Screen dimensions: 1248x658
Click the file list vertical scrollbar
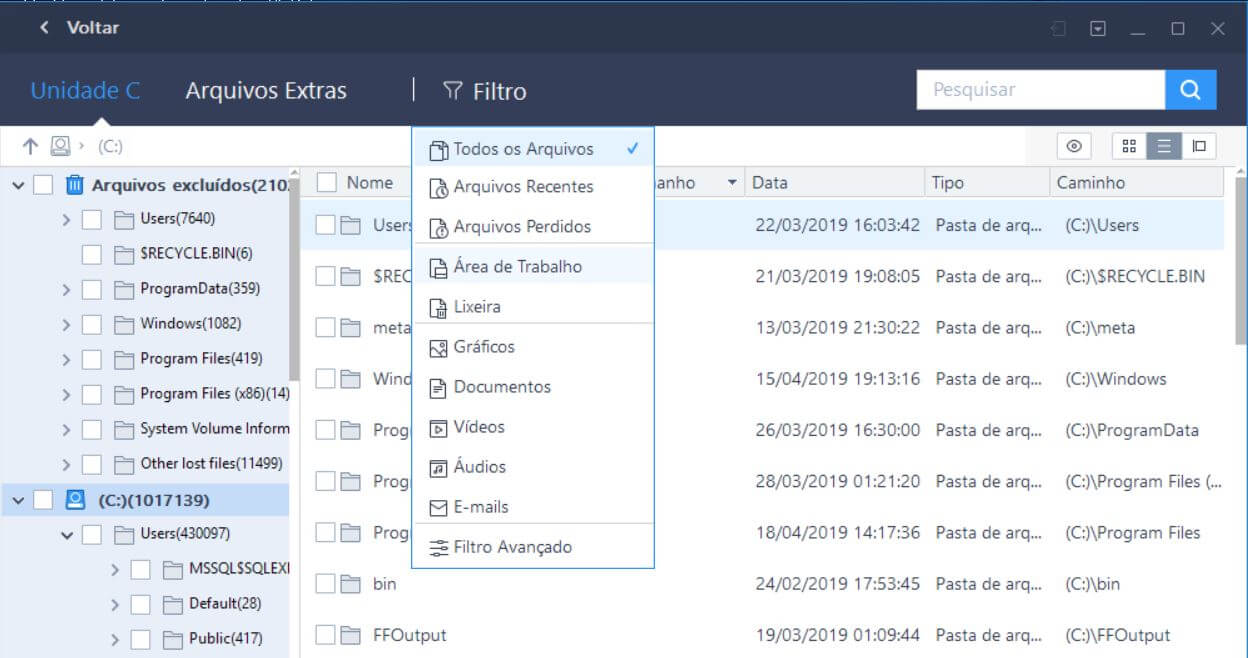pos(1240,300)
